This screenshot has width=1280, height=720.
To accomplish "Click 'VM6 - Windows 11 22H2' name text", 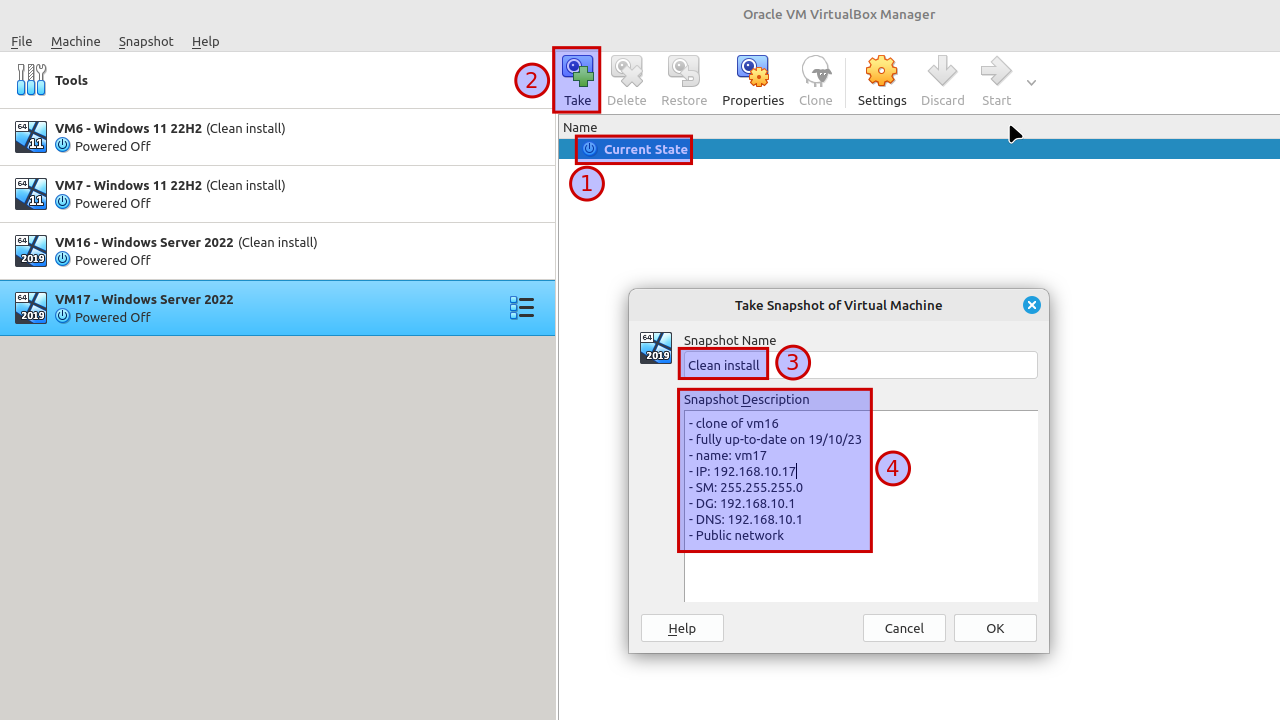I will point(128,128).
